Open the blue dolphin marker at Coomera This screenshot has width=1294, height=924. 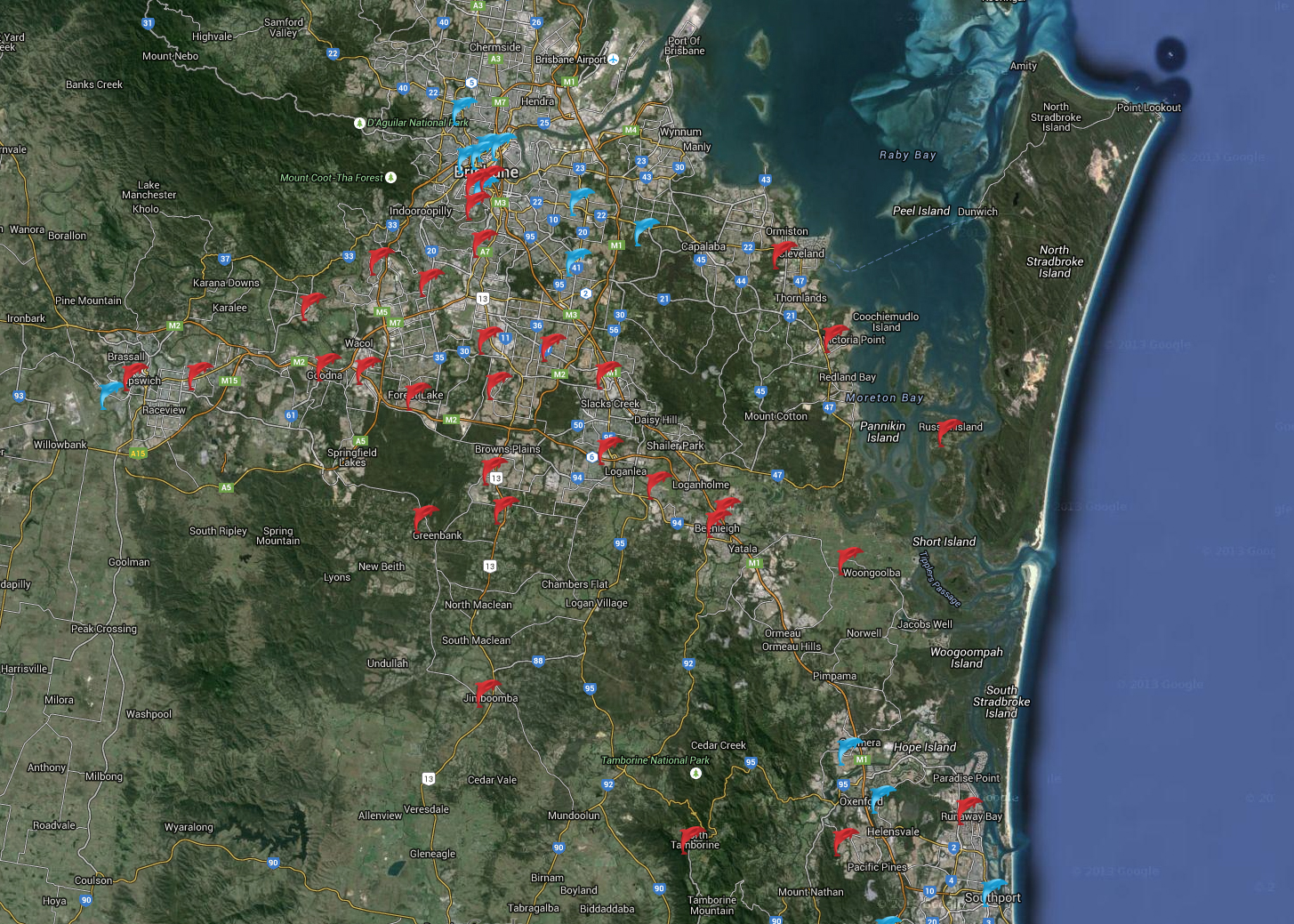click(849, 749)
